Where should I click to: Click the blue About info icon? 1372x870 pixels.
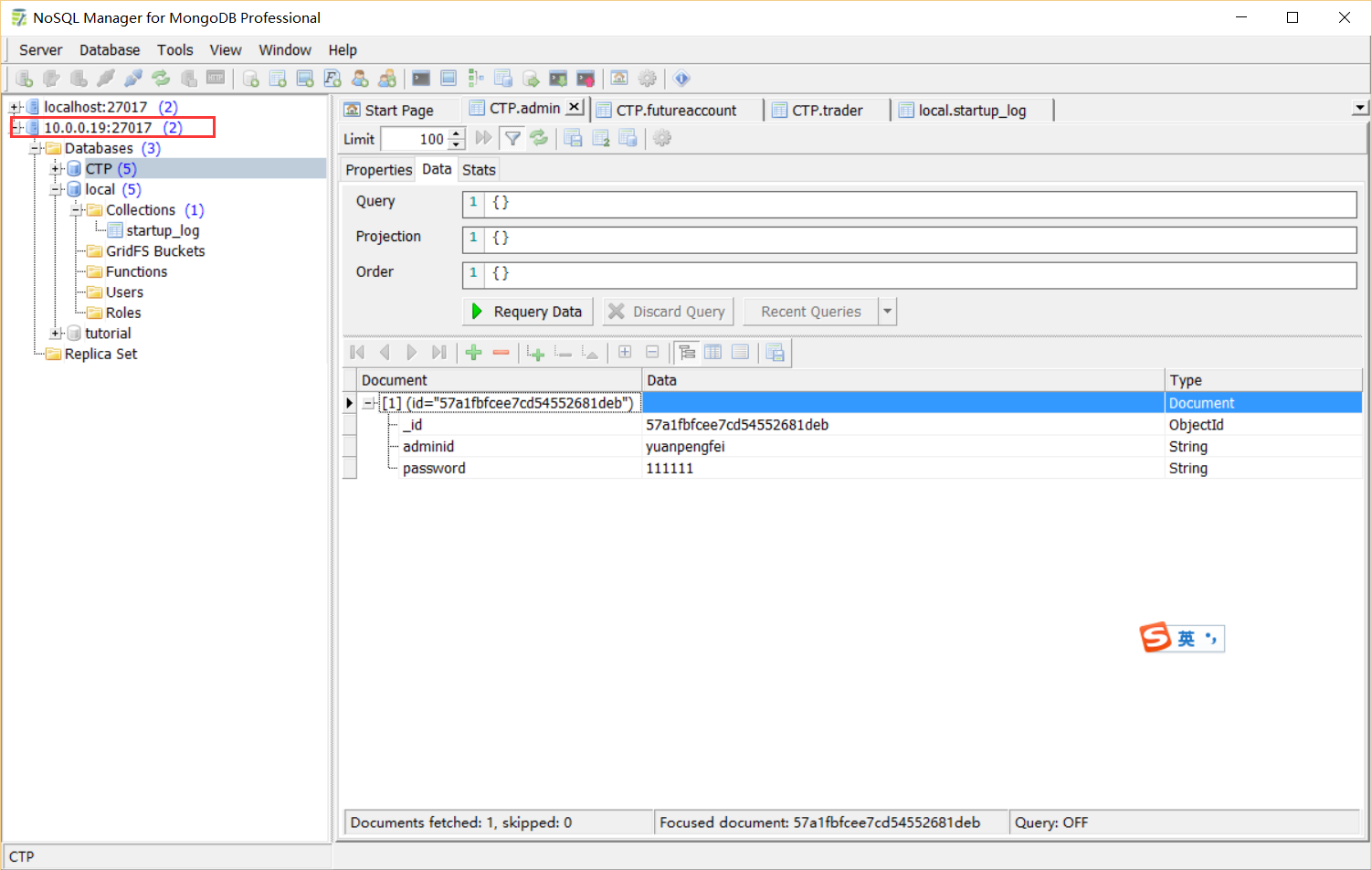coord(681,79)
